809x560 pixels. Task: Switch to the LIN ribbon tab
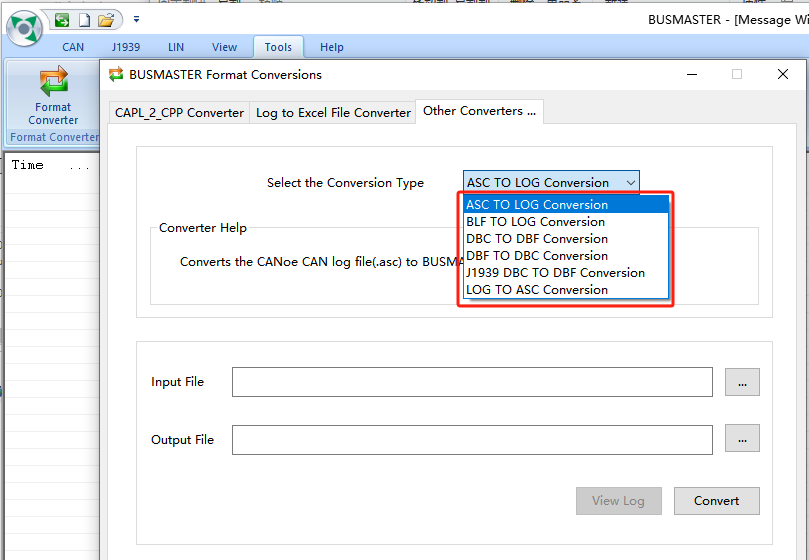coord(176,47)
